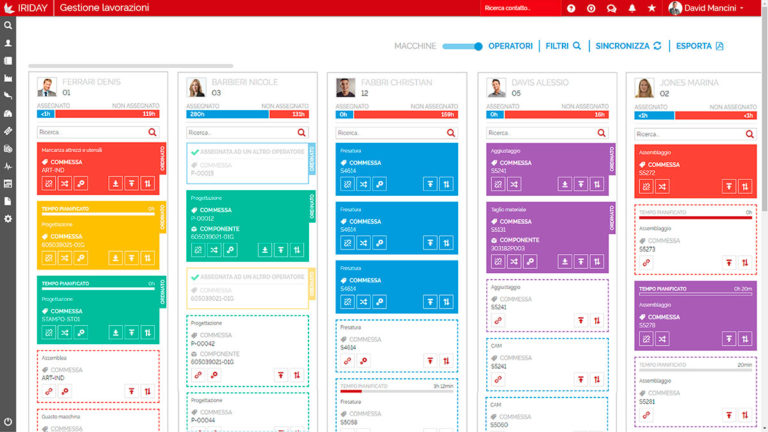
Task: Click the help question mark icon
Action: [571, 8]
